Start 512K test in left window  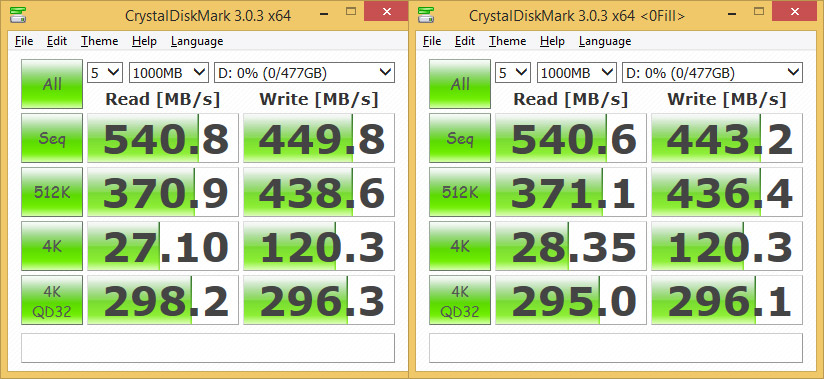[52, 192]
